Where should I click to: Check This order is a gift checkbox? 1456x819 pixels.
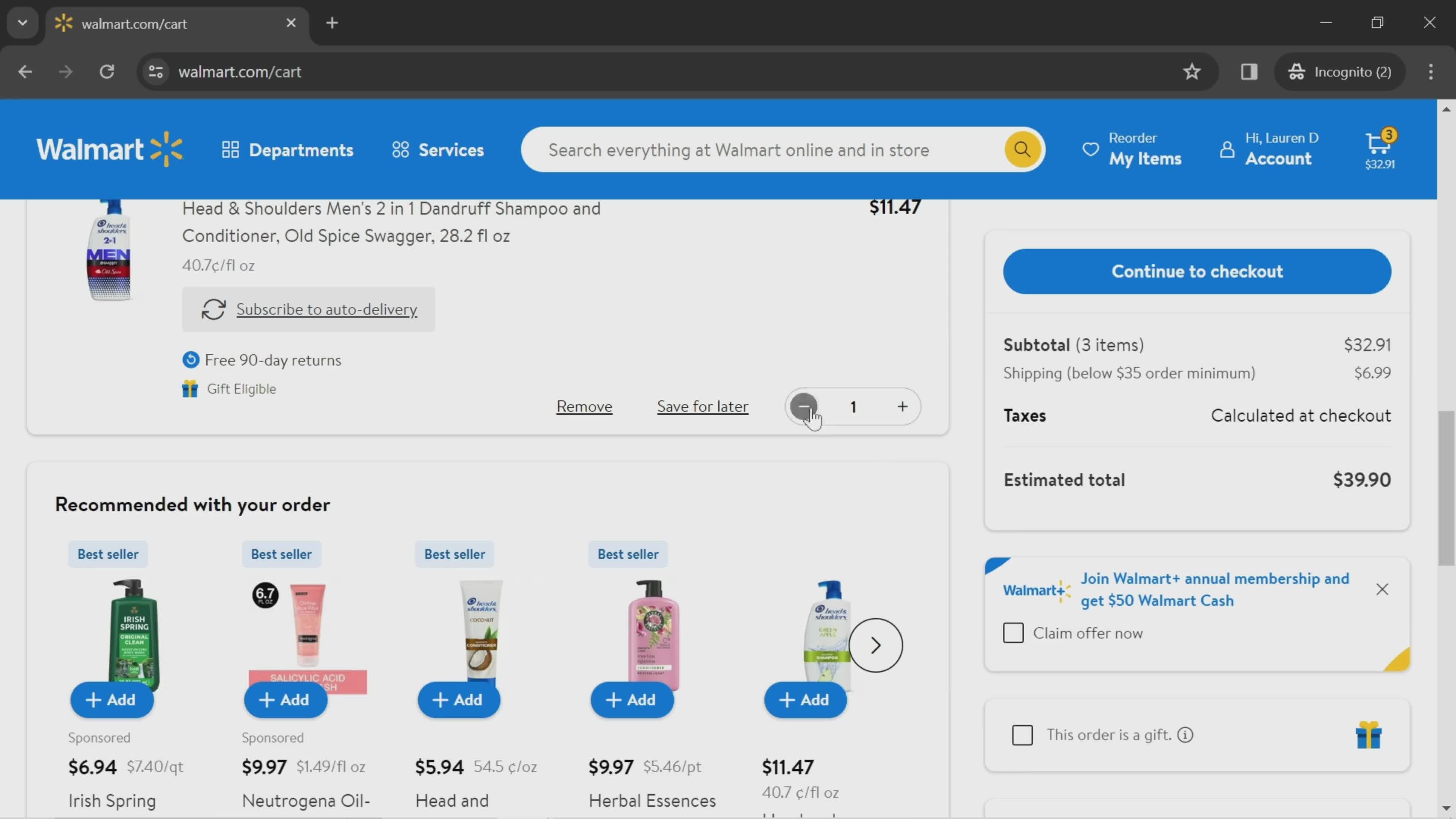(1022, 735)
